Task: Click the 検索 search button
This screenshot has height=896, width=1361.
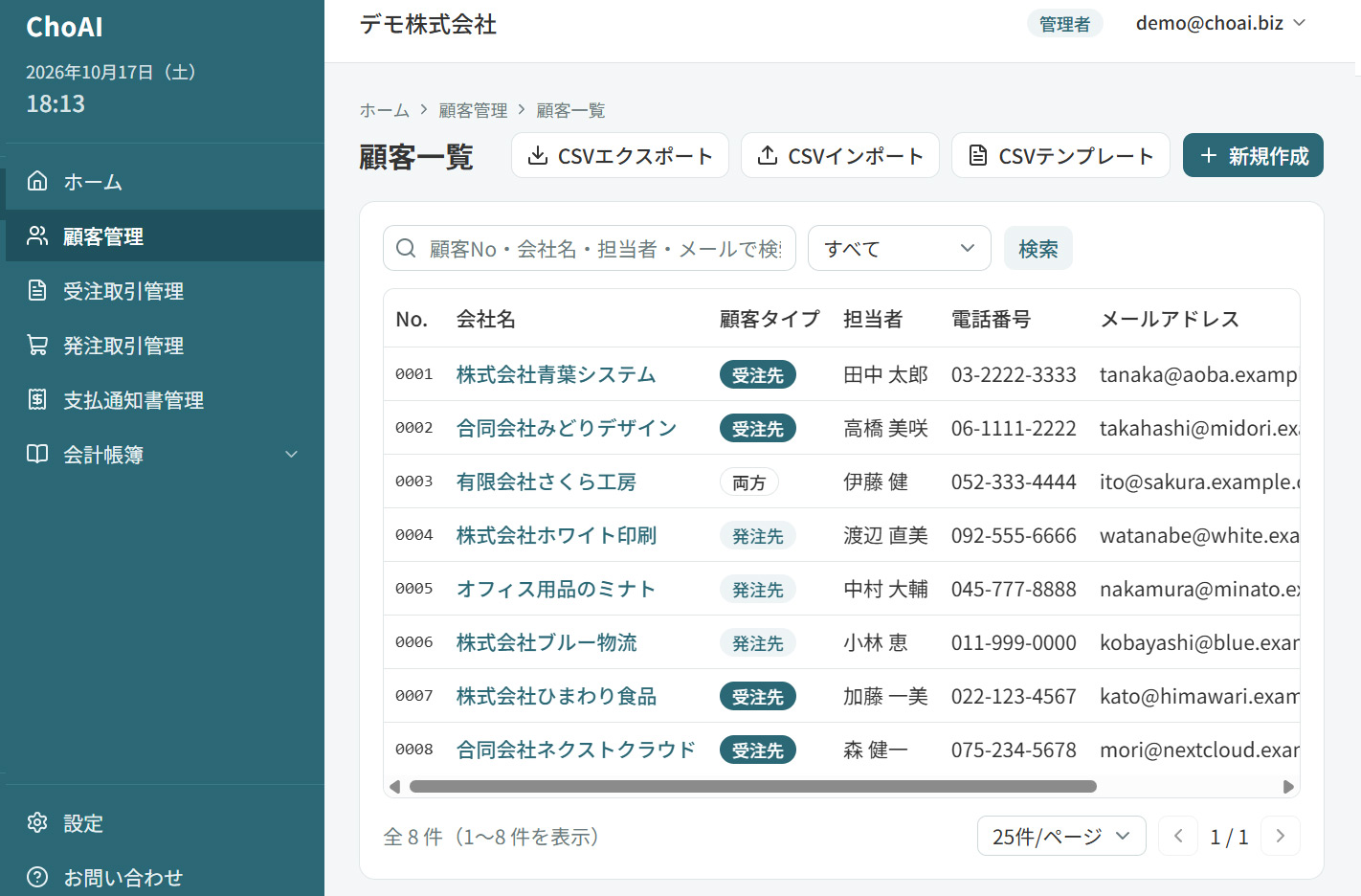Action: pos(1038,248)
